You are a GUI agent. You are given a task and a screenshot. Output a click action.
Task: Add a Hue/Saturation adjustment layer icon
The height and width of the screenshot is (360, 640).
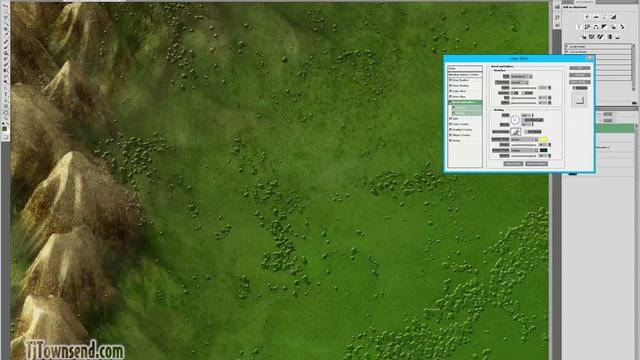click(x=587, y=27)
